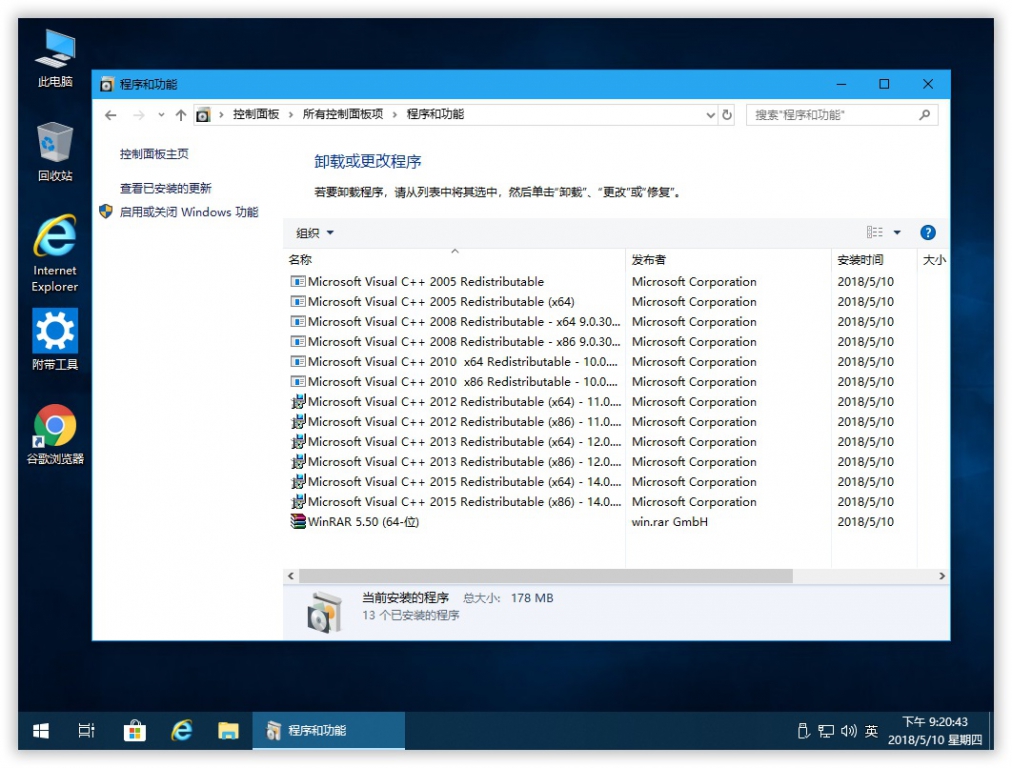Click the search magnifier icon
The image size is (1012, 768).
[925, 115]
